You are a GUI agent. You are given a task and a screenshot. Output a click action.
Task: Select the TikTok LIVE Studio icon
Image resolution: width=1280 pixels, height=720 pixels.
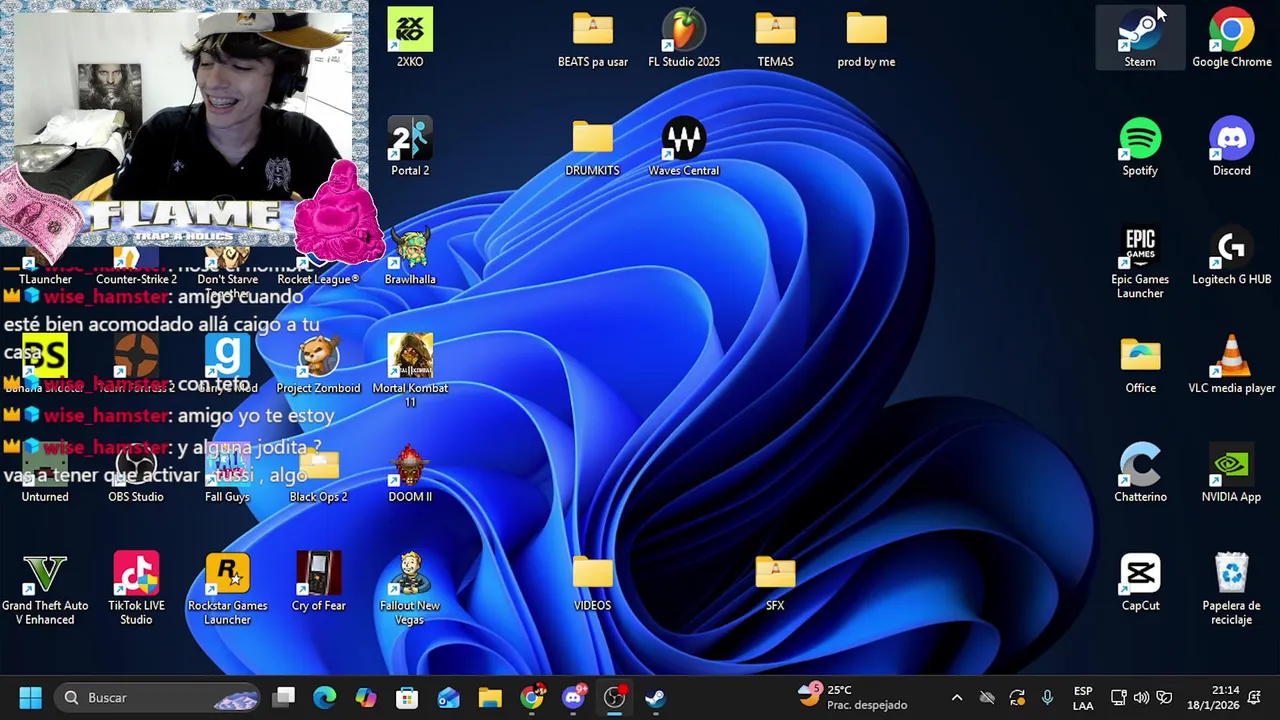pos(136,589)
